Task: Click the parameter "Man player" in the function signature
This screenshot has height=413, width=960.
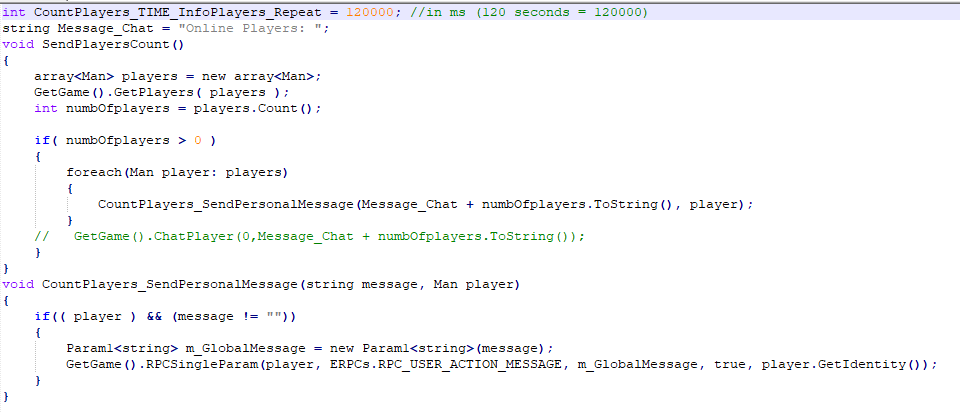Action: click(x=473, y=284)
